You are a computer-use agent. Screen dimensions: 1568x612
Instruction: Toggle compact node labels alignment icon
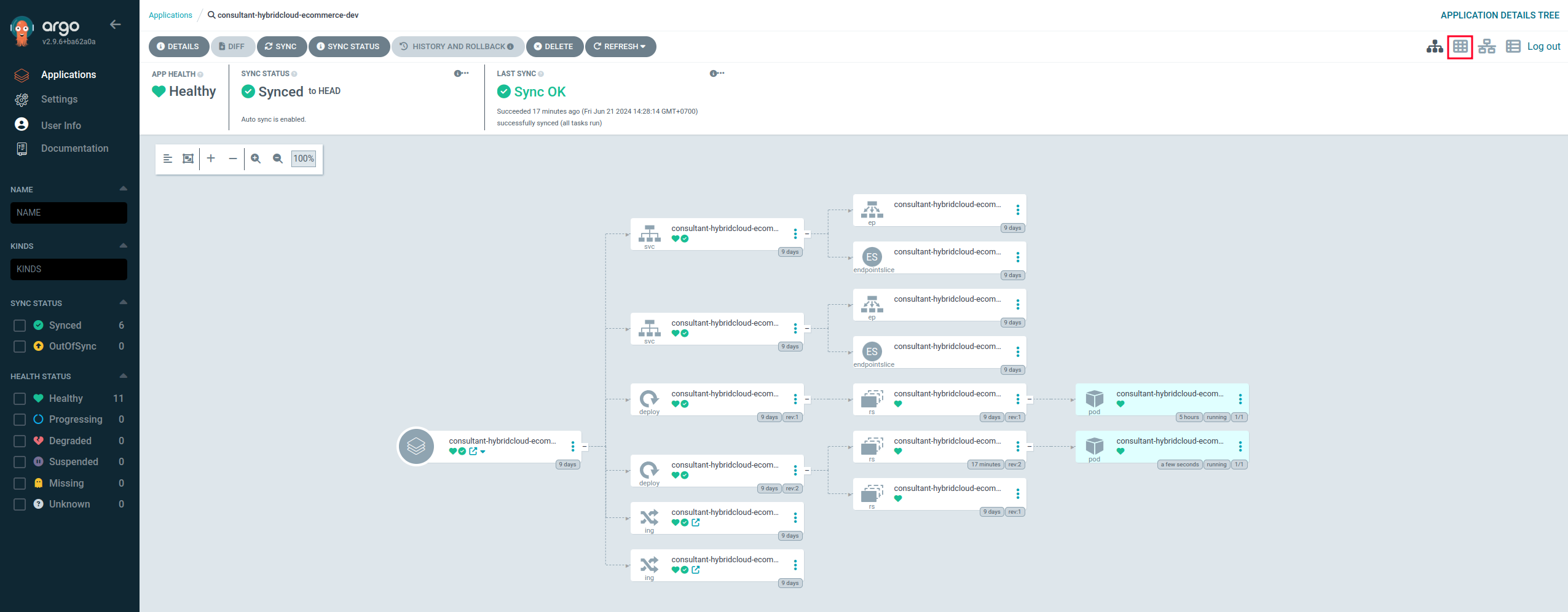(167, 159)
